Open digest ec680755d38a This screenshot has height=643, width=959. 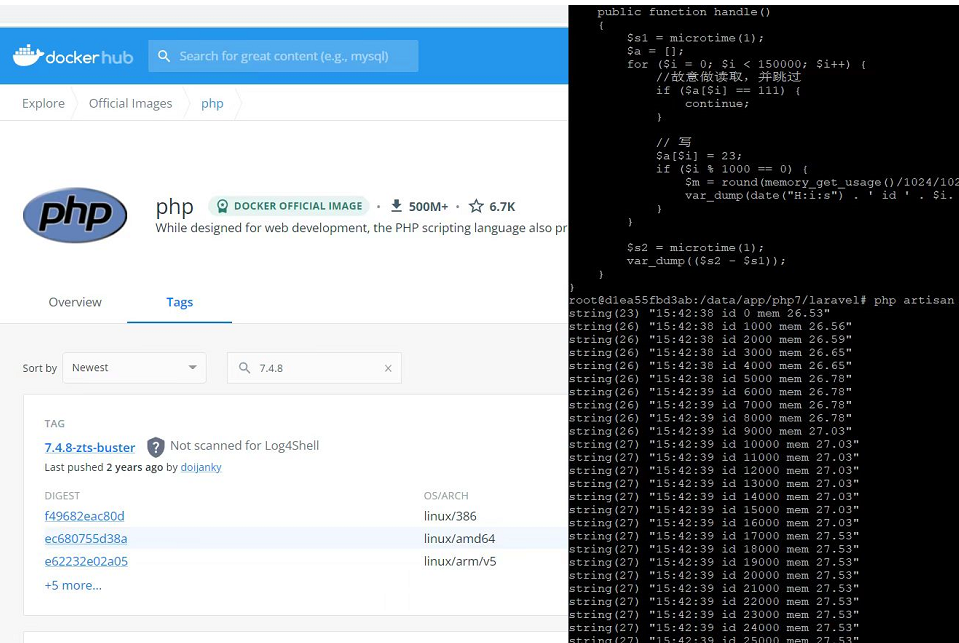pyautogui.click(x=86, y=539)
